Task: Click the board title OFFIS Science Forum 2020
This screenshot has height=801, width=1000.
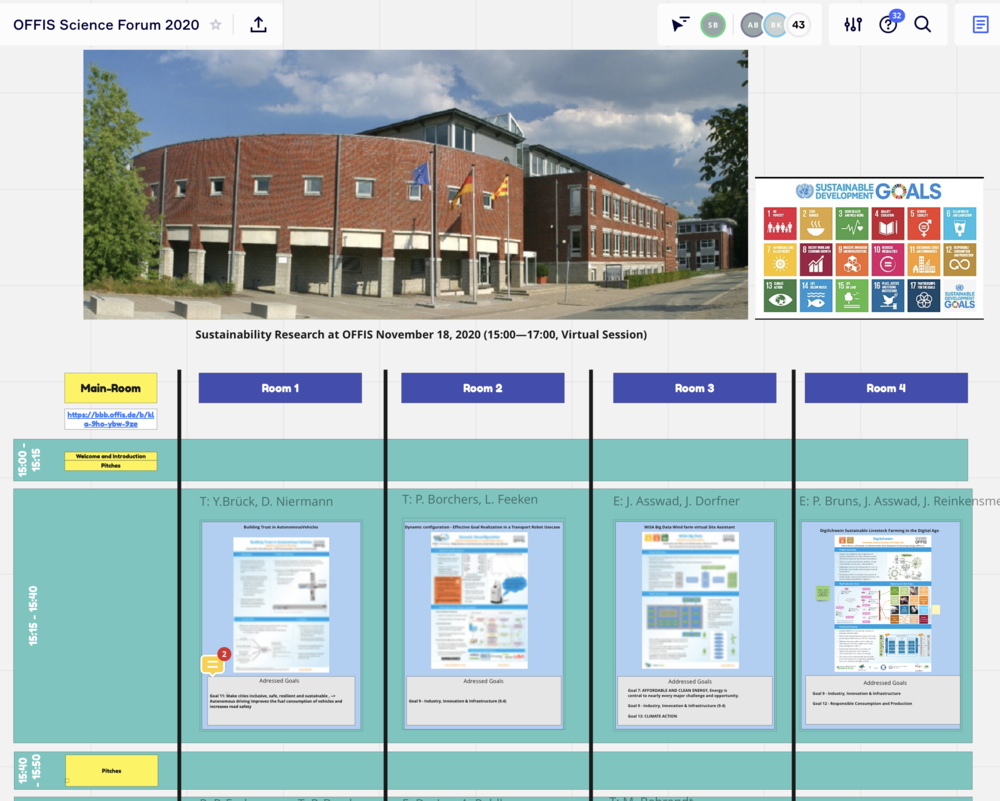Action: (x=105, y=25)
